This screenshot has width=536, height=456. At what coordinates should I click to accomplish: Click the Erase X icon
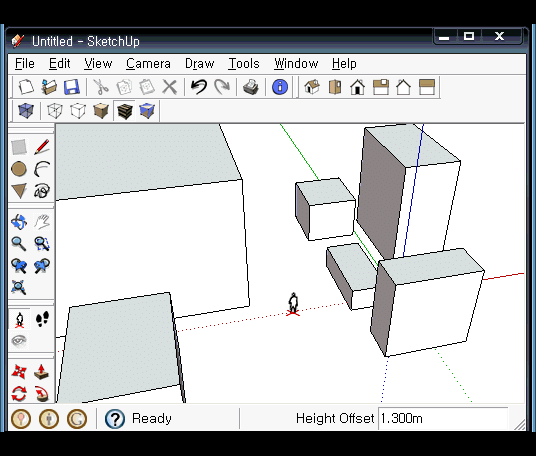pos(170,87)
